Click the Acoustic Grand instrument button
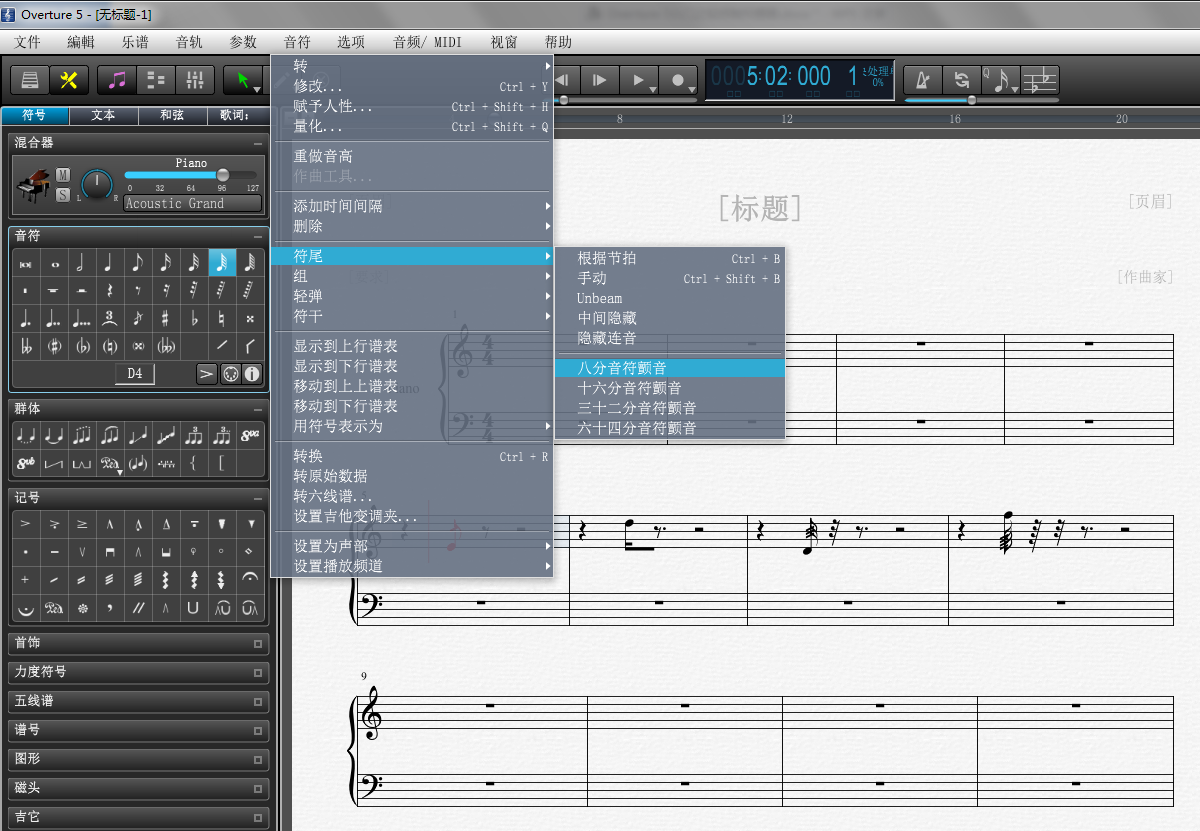 [190, 203]
